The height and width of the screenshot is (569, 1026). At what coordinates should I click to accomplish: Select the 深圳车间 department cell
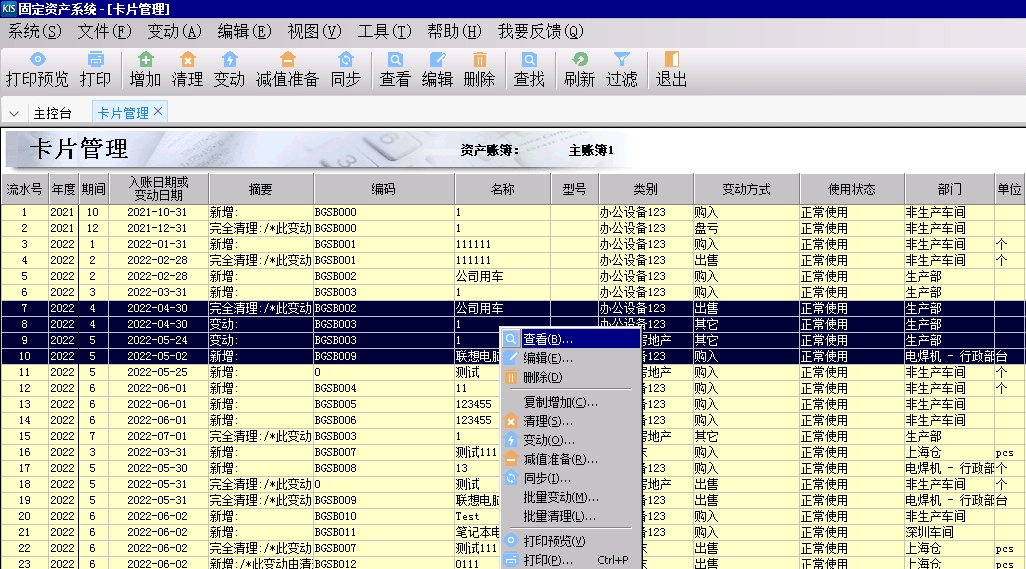949,532
